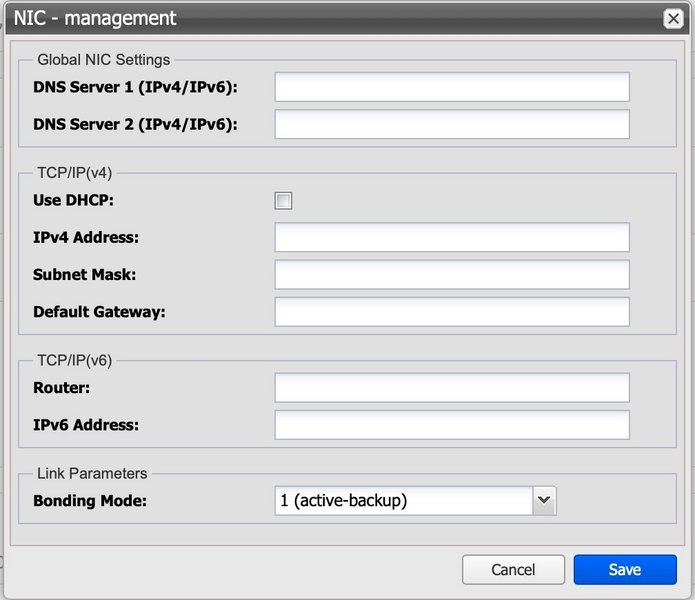Screen dimensions: 695x600
Task: Click the IPv6 Router input field
Action: coord(452,387)
